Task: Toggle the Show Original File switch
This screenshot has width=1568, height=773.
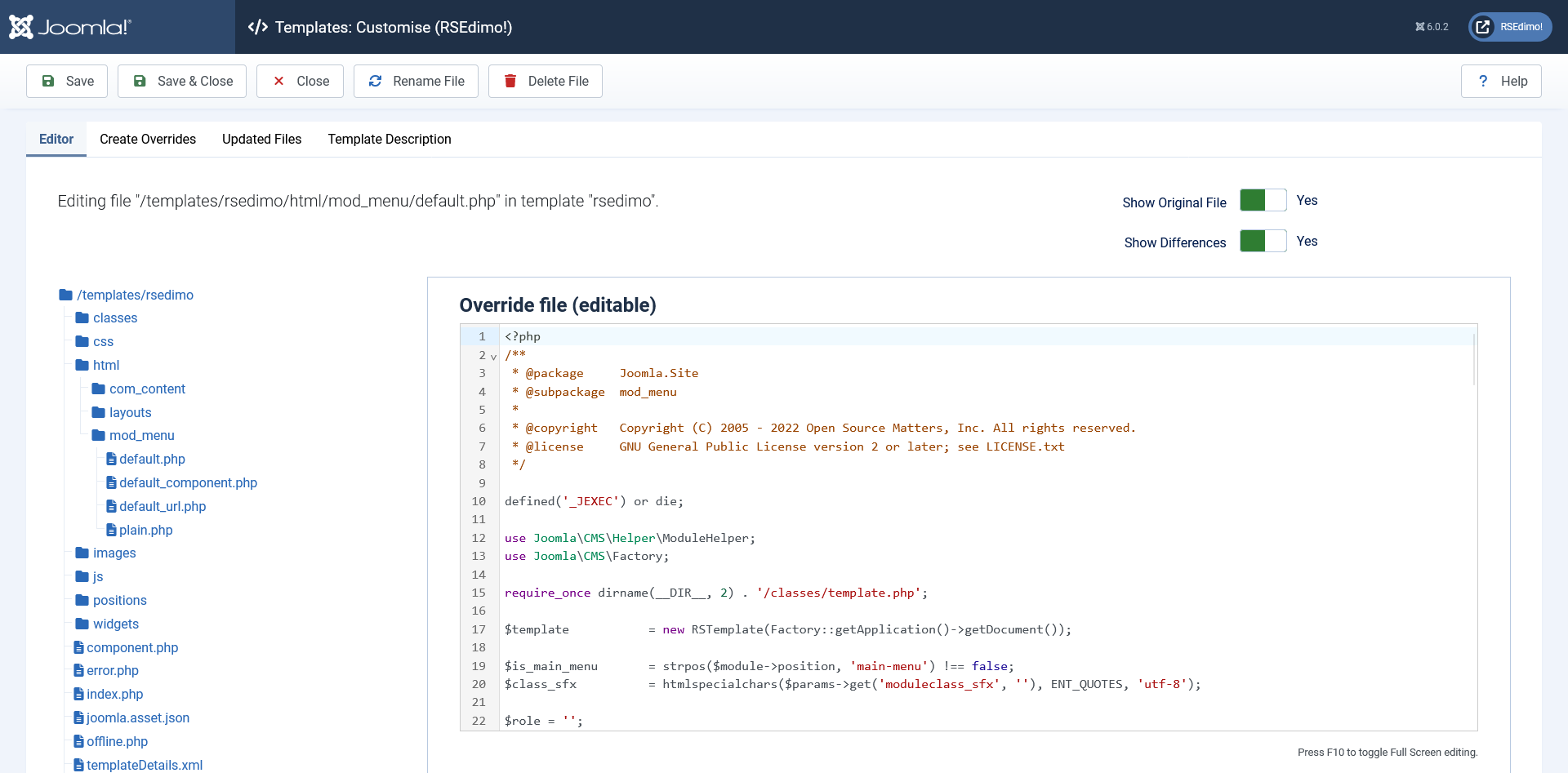Action: click(1263, 201)
